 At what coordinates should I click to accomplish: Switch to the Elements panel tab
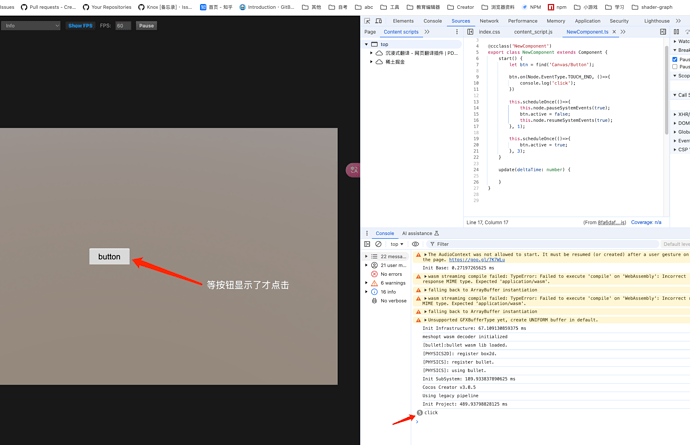403,21
